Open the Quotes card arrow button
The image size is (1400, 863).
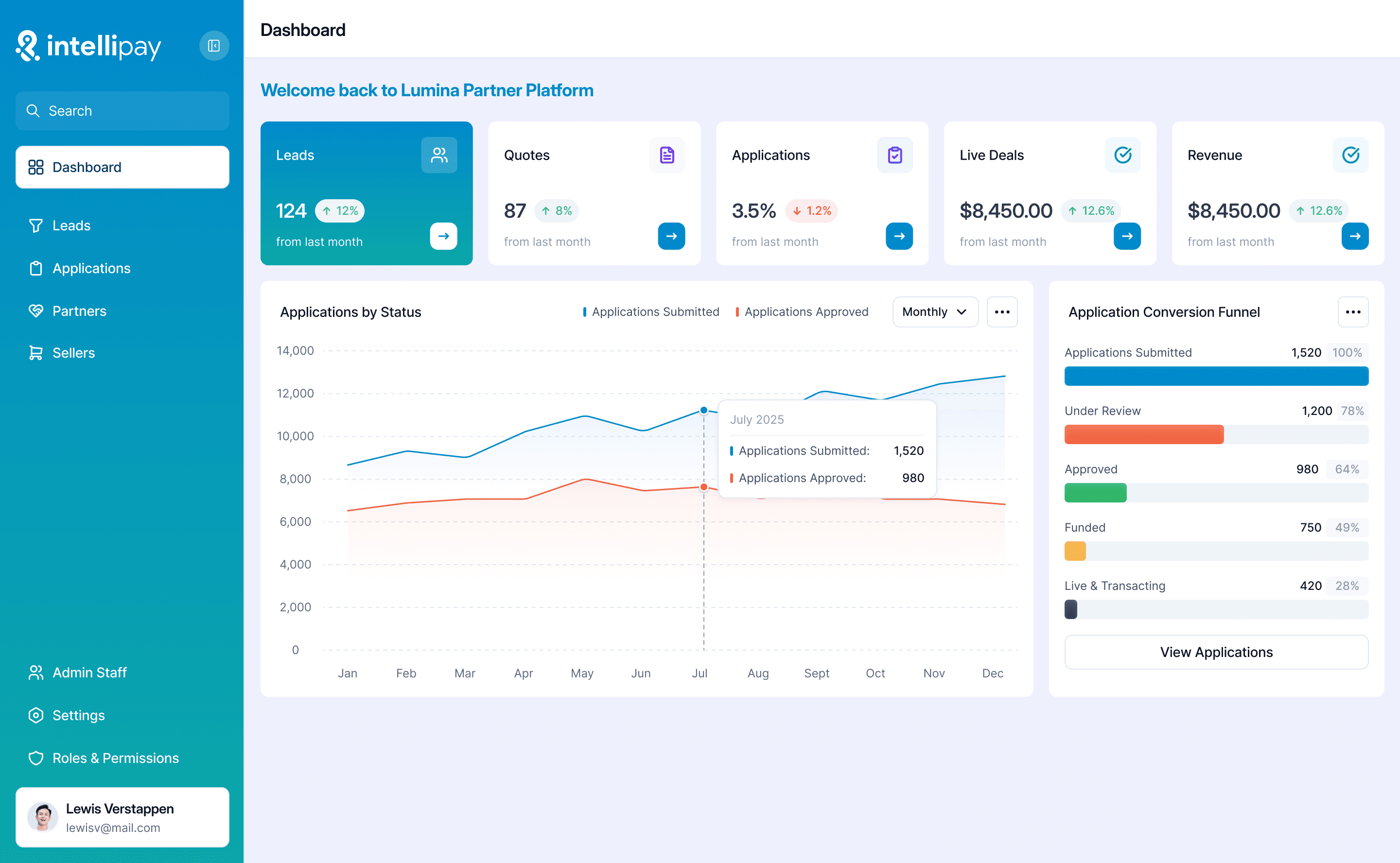tap(671, 236)
